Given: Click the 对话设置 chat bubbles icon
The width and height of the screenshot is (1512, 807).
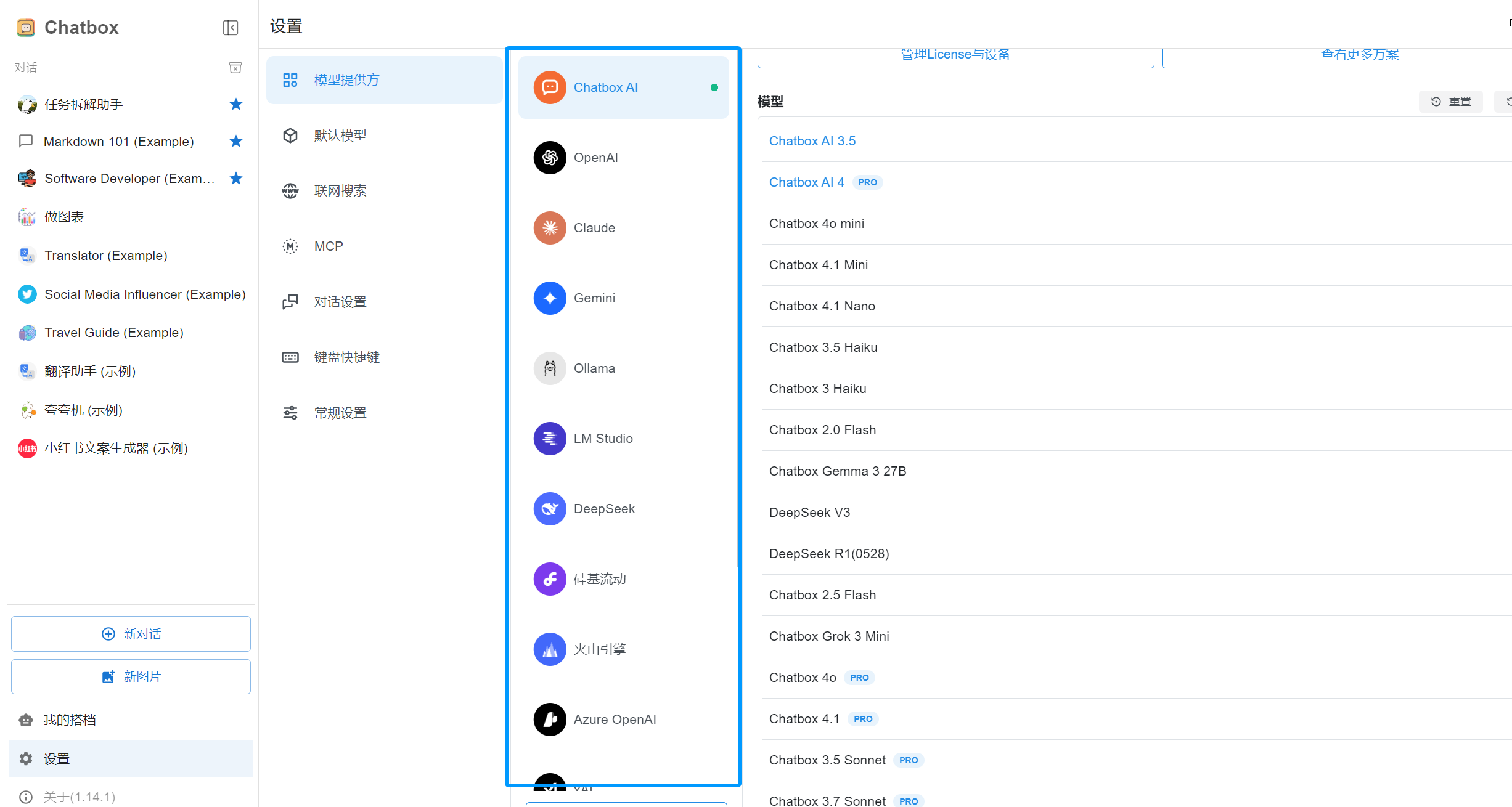Looking at the screenshot, I should click(x=290, y=302).
